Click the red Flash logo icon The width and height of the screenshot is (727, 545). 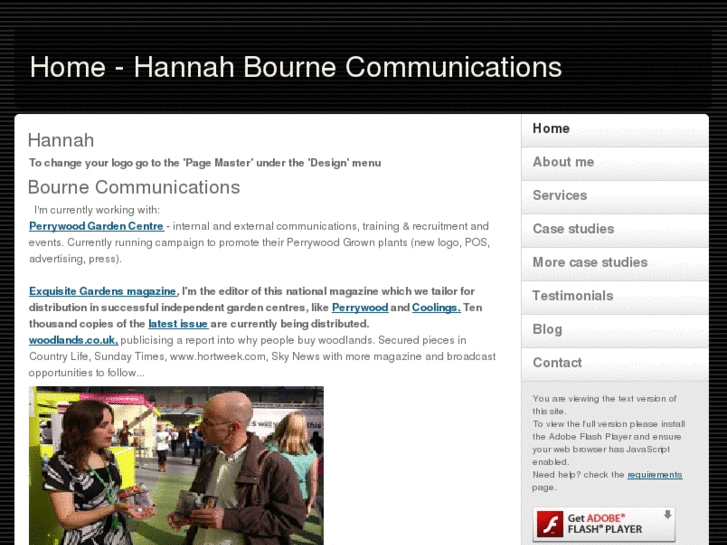pyautogui.click(x=550, y=524)
